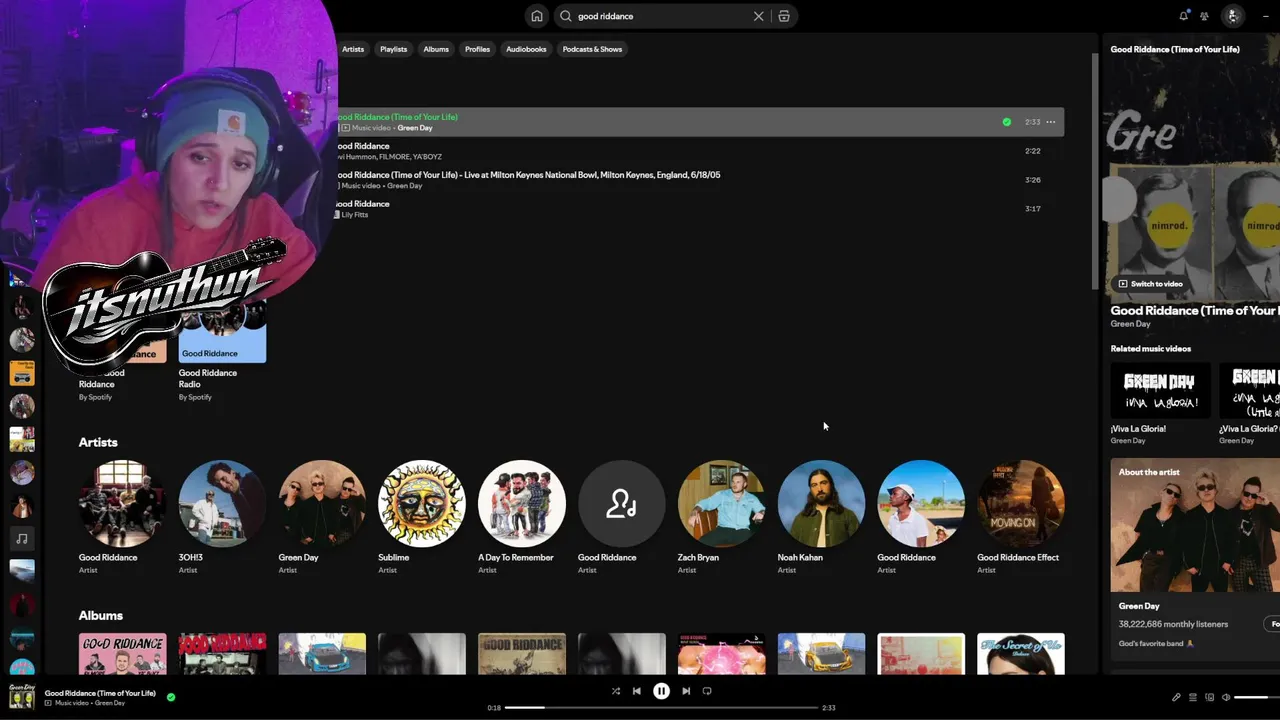Filter results by the Profiles tab
1280x720 pixels.
pos(478,49)
